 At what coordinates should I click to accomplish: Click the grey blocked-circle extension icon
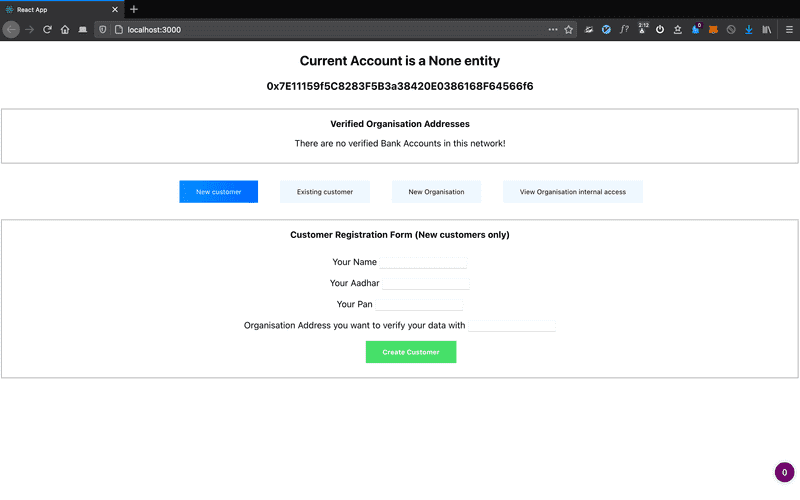coord(731,30)
